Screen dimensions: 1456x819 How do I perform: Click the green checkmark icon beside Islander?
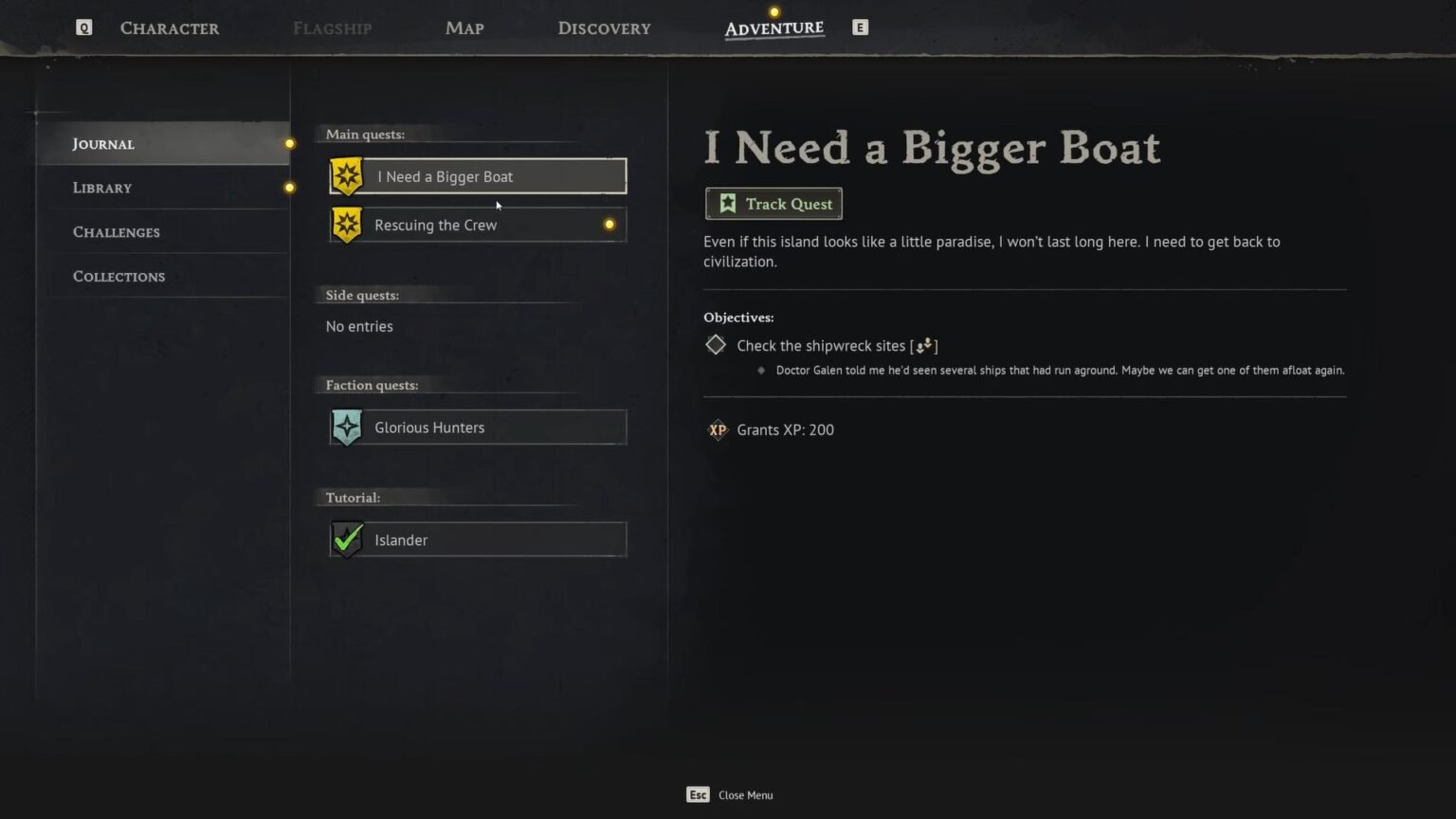[x=347, y=539]
